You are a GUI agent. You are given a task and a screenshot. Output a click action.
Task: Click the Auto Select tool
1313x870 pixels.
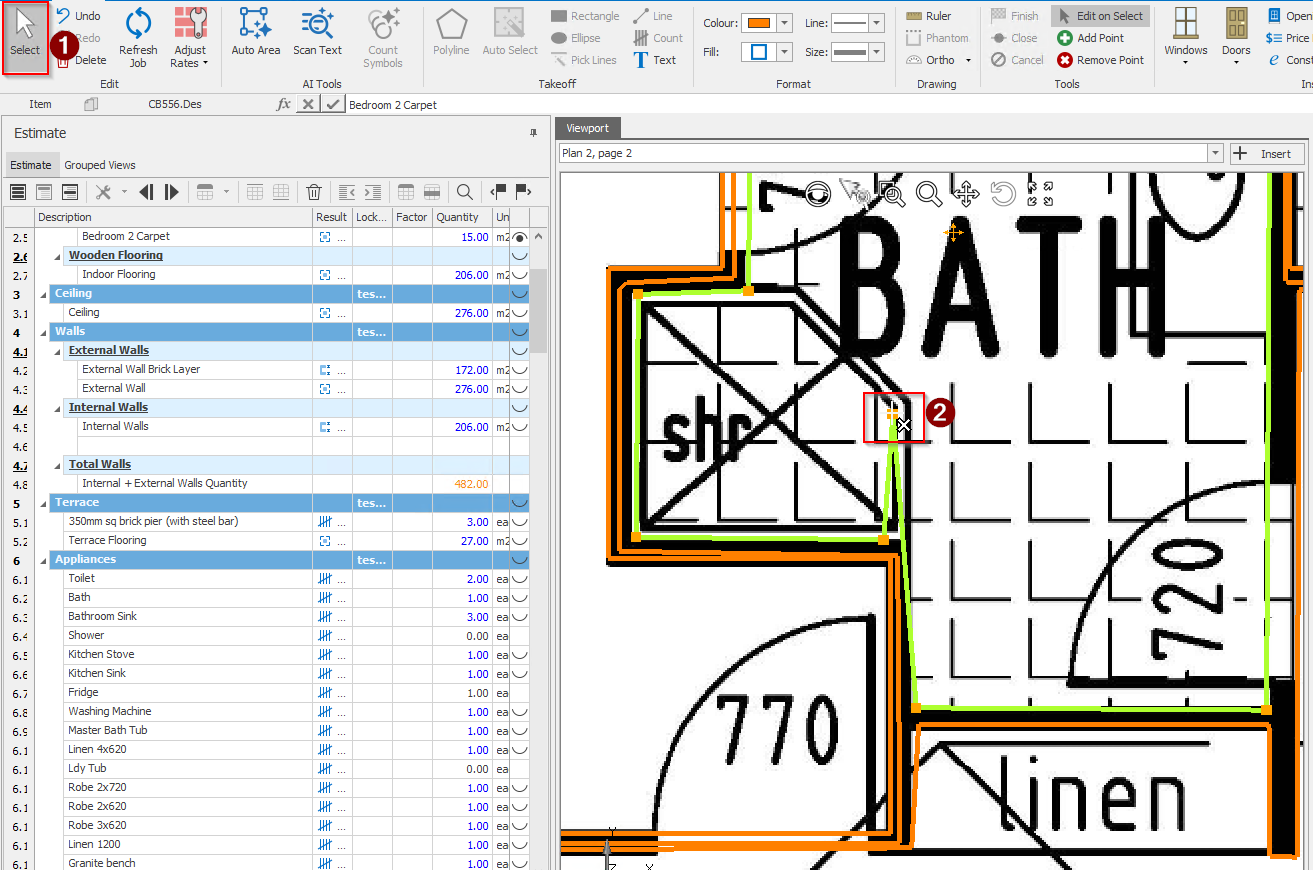click(510, 33)
